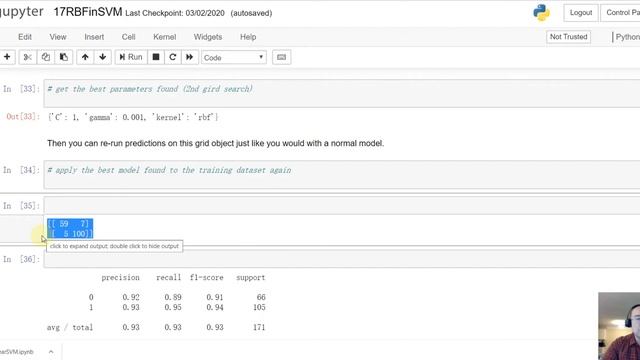Move selected cell down arrow
The height and width of the screenshot is (360, 640).
[x=102, y=57]
